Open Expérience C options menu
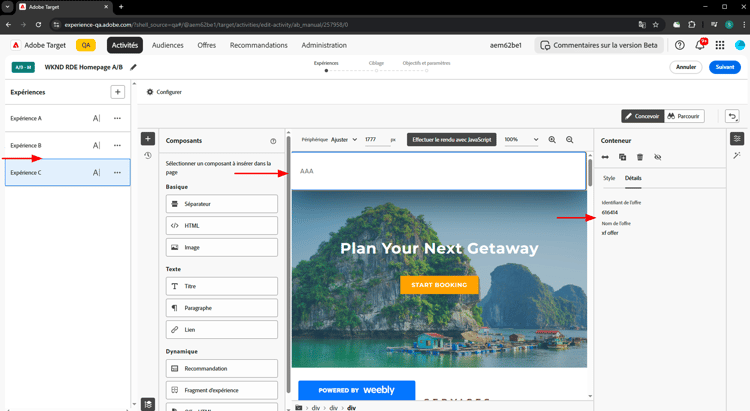 pyautogui.click(x=117, y=173)
